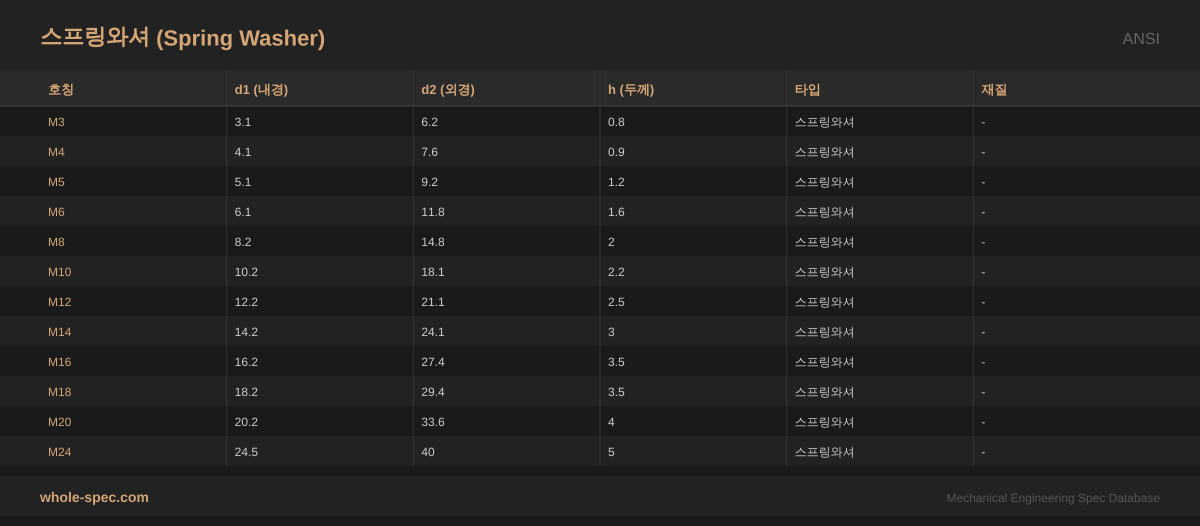
Task: Click inner diameter value 14.2
Action: click(x=246, y=332)
